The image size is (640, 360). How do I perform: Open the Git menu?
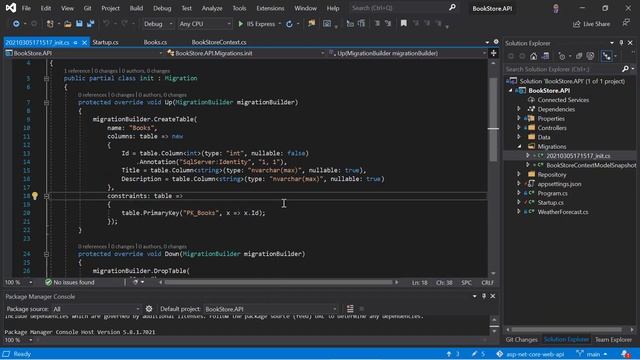87,8
